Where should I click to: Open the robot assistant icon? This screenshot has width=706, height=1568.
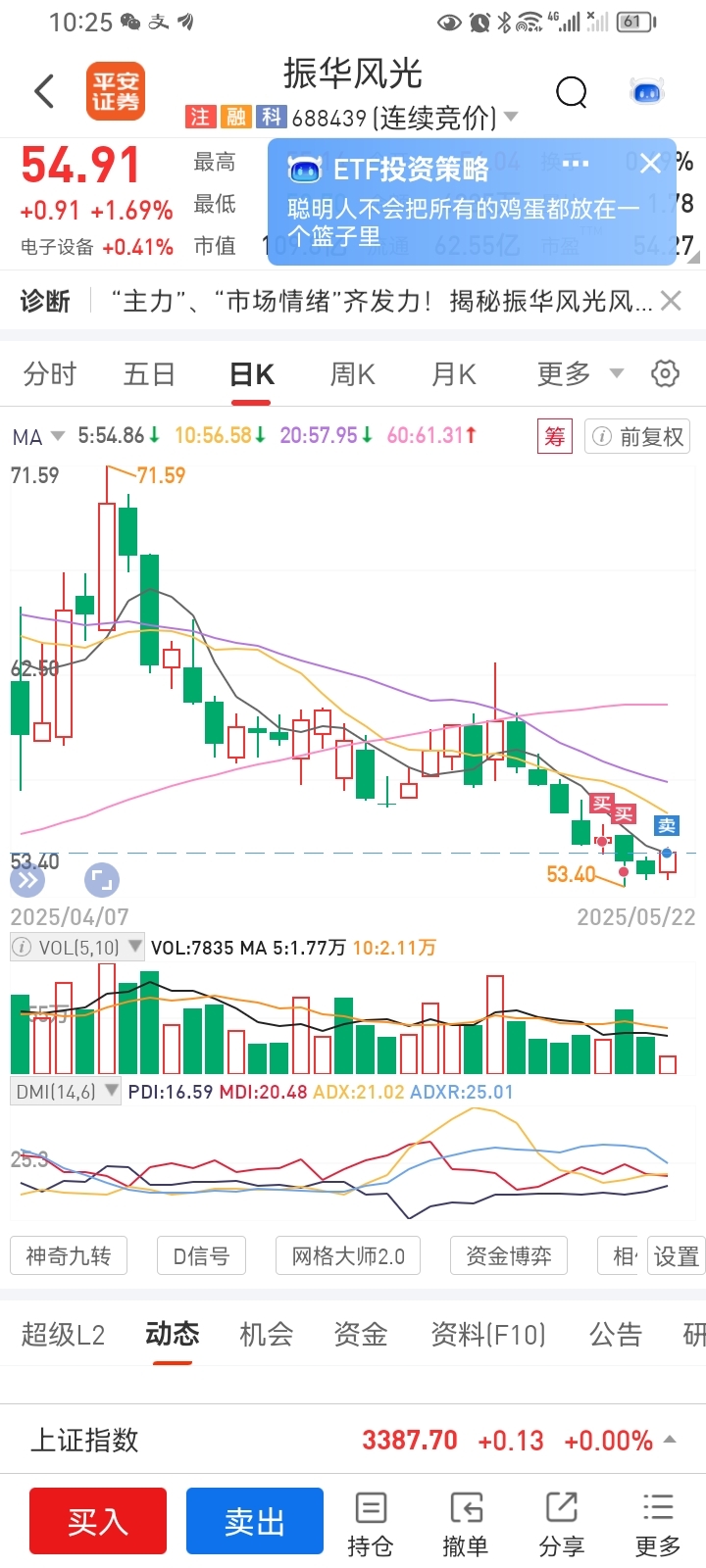[x=647, y=92]
